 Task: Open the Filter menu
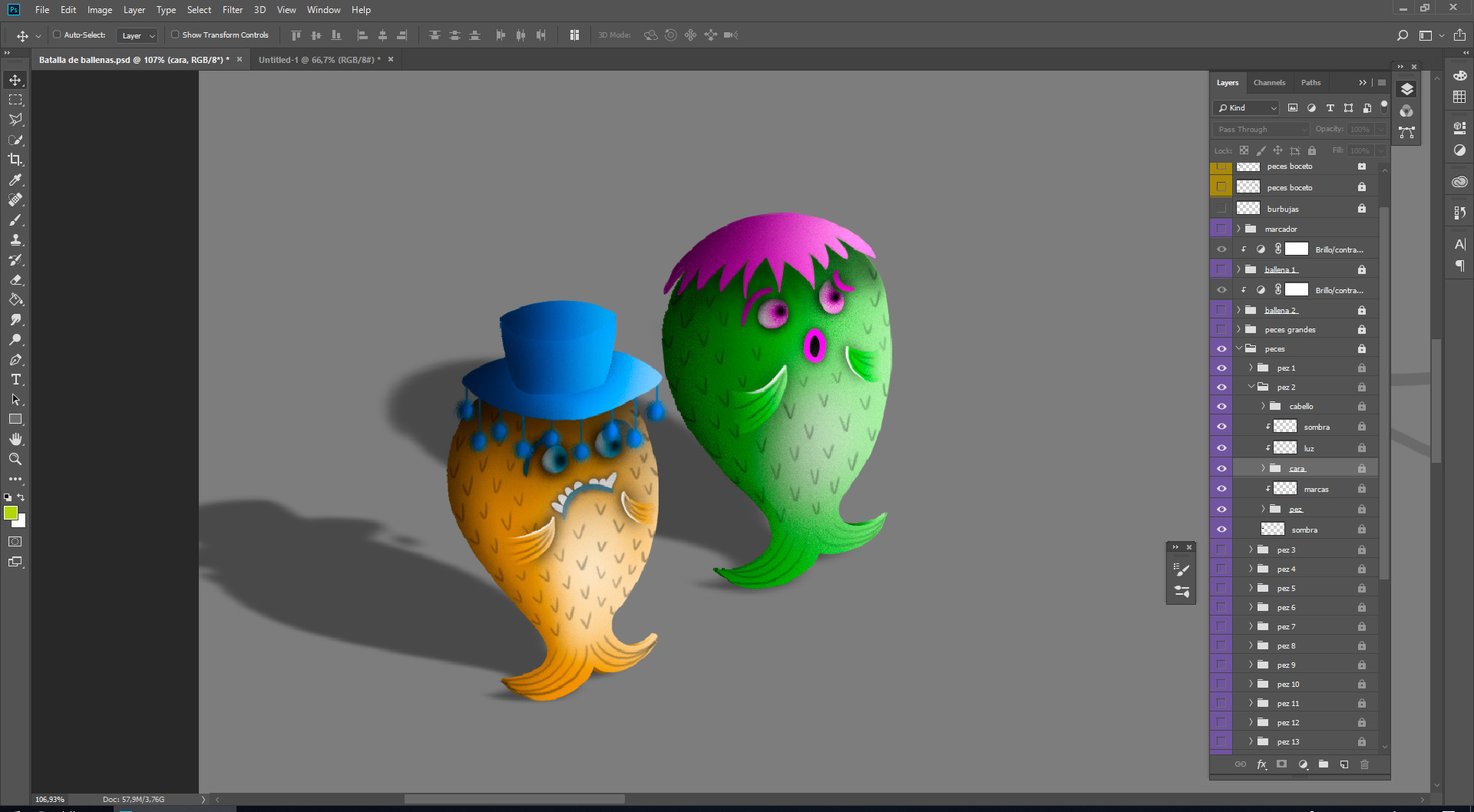[x=232, y=10]
